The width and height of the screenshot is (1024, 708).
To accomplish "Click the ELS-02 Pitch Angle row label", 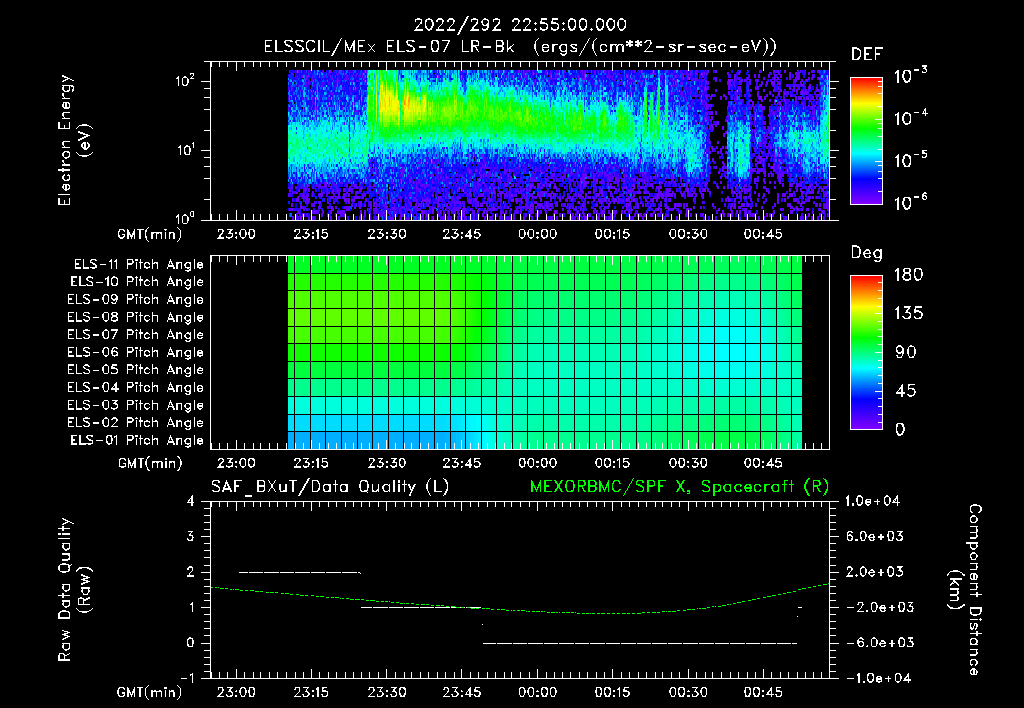I will click(135, 423).
